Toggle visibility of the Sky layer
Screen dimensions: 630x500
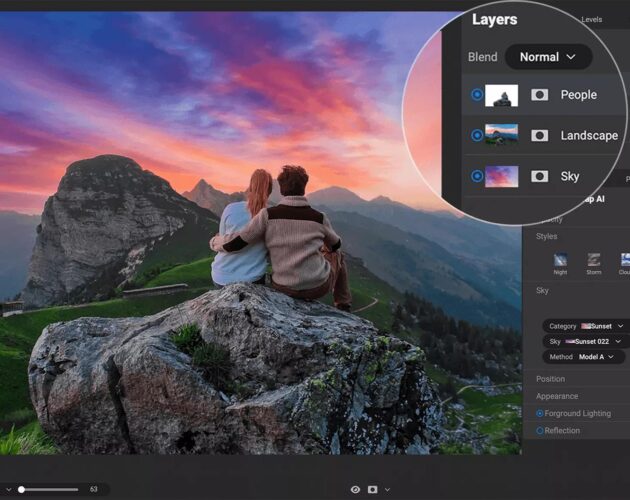click(477, 176)
